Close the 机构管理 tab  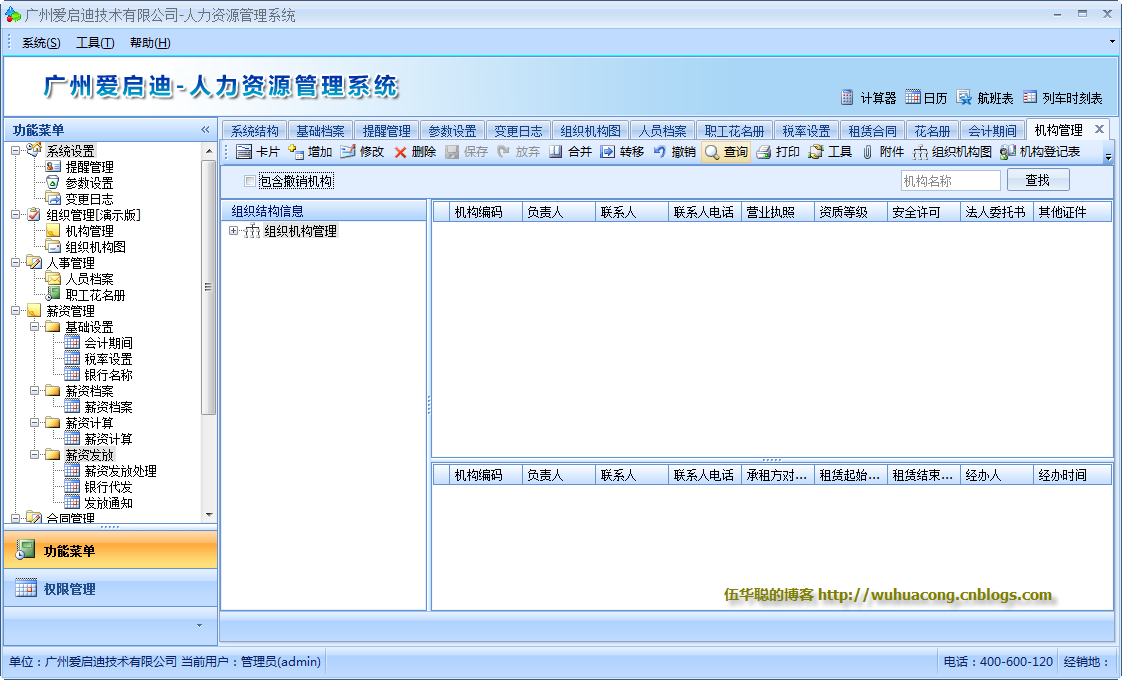(1100, 129)
